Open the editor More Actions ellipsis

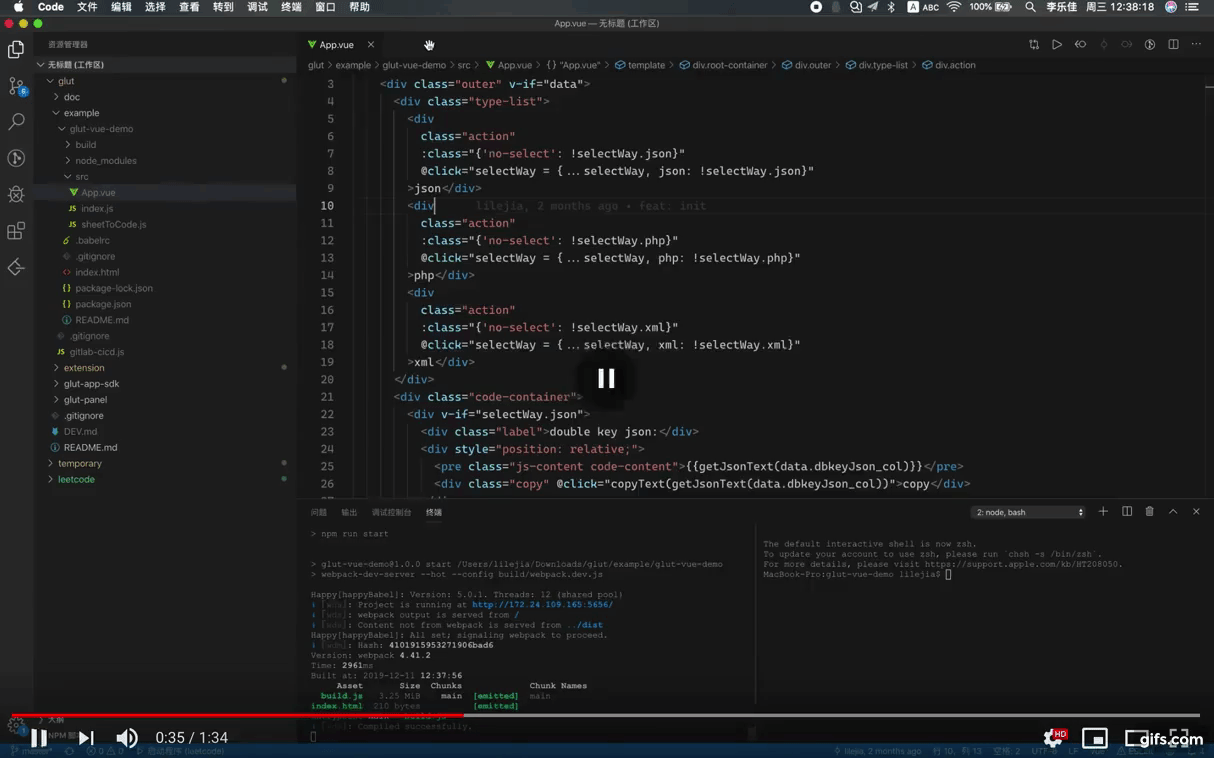click(x=1196, y=45)
